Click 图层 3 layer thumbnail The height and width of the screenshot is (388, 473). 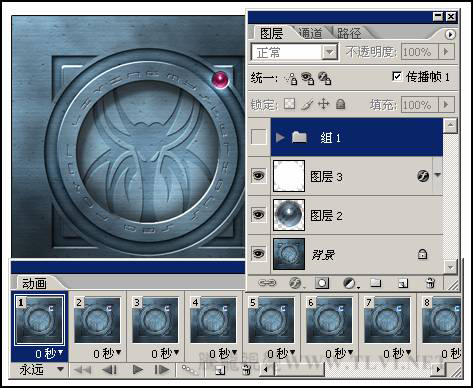(x=289, y=176)
